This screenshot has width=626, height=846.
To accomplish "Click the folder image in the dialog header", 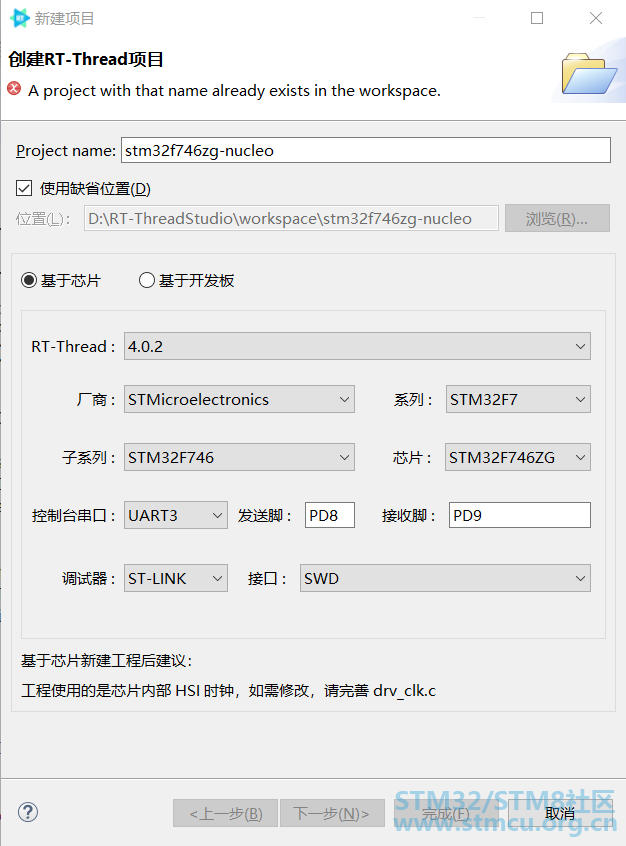I will click(589, 73).
